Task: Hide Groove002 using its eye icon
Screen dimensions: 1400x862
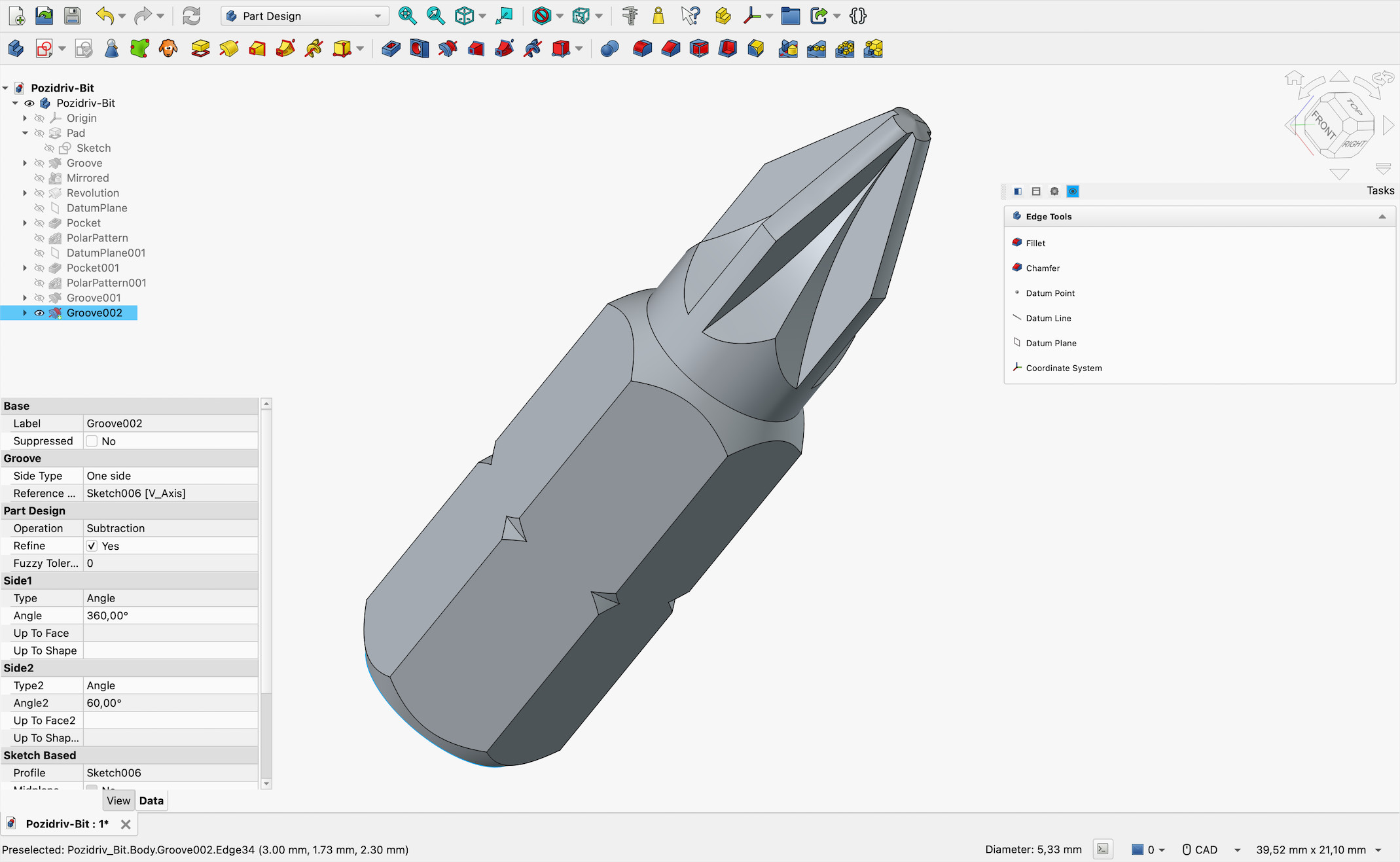Action: 39,313
